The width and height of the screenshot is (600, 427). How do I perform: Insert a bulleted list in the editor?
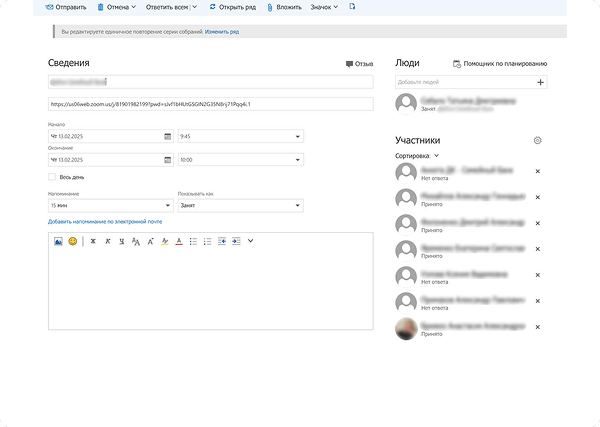tap(193, 241)
